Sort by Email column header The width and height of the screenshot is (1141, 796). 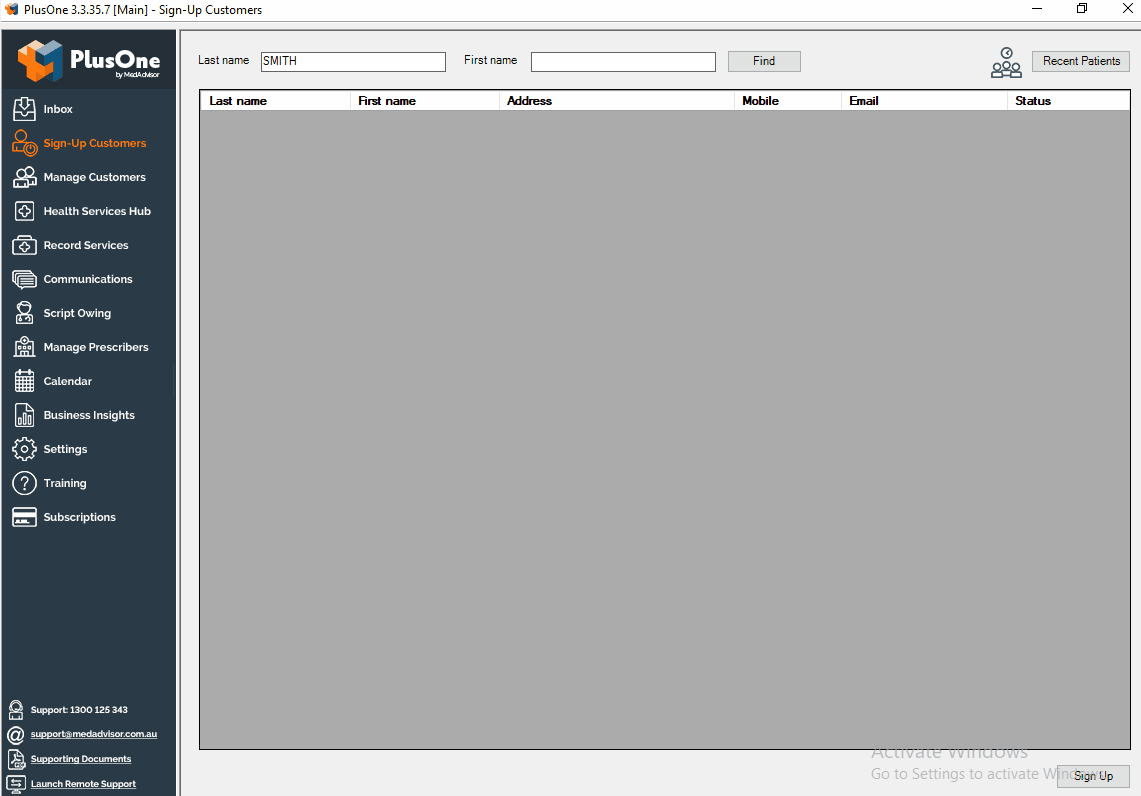[924, 101]
